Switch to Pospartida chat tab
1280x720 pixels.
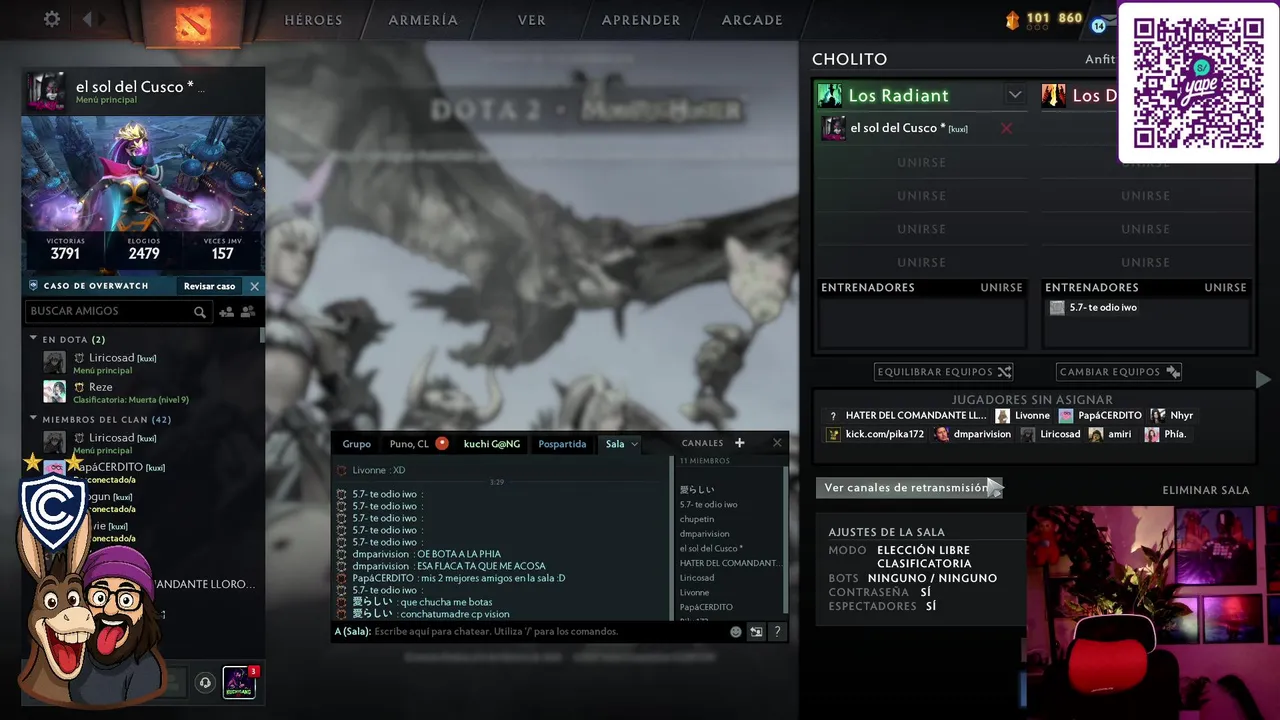[x=562, y=444]
